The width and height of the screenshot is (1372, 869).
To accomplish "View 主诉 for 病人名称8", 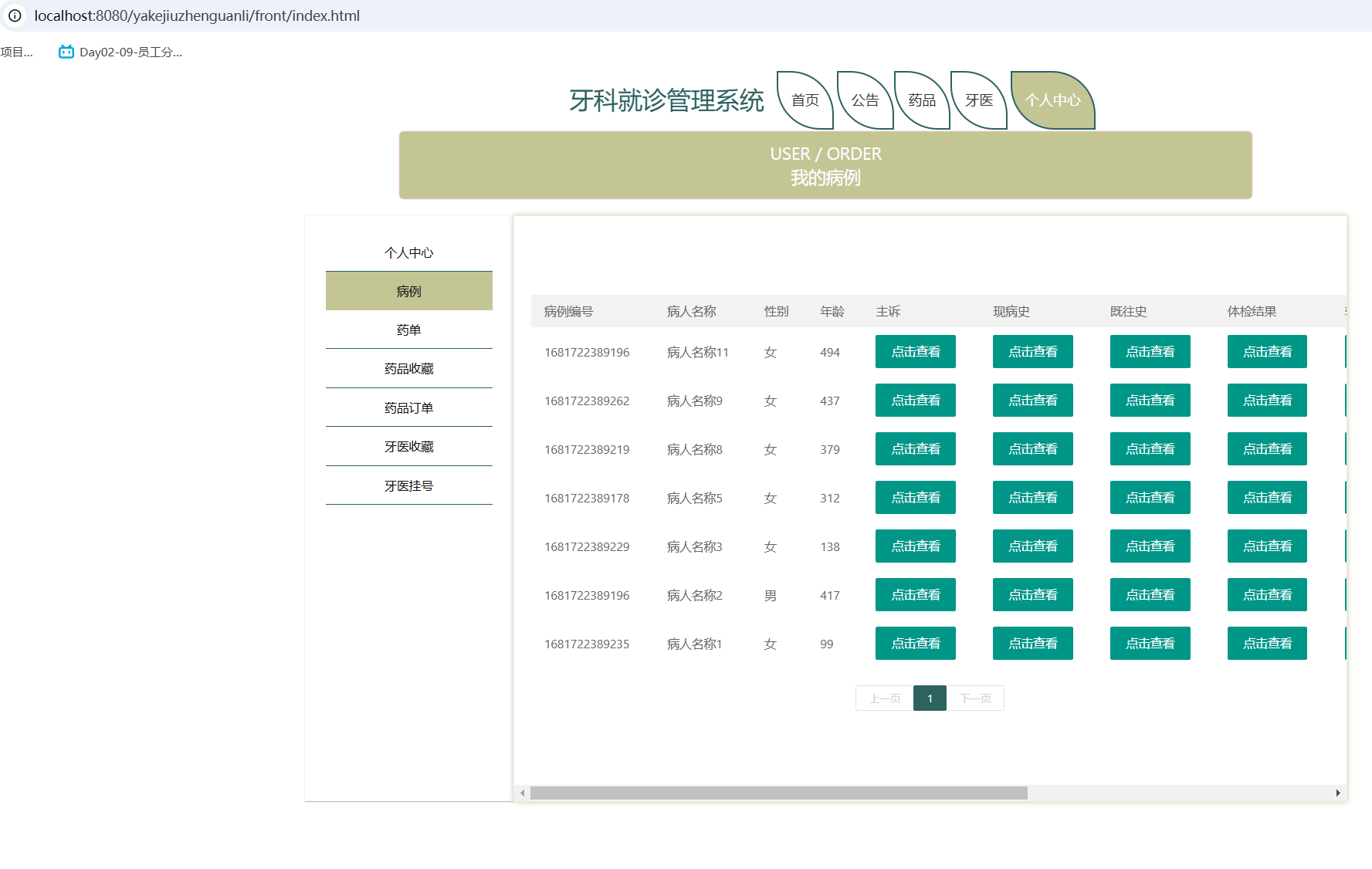I will (916, 449).
